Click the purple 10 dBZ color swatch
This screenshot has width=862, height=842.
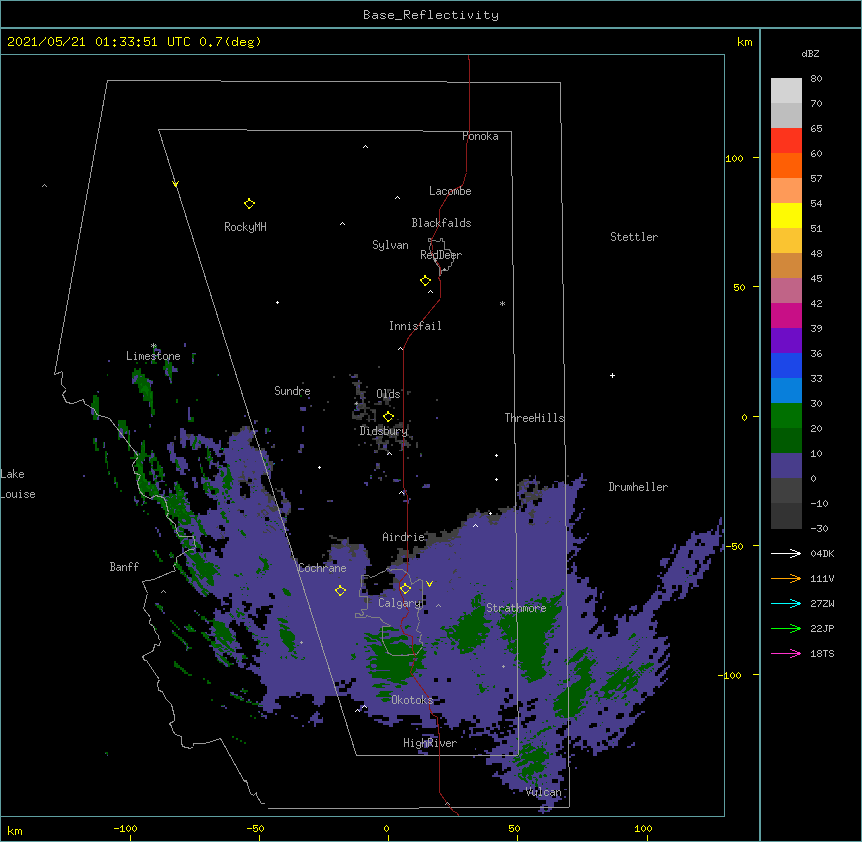click(x=786, y=466)
